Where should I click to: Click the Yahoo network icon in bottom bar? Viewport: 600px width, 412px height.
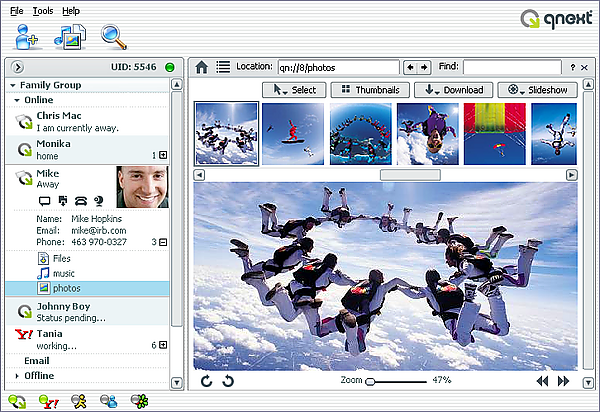pos(47,401)
